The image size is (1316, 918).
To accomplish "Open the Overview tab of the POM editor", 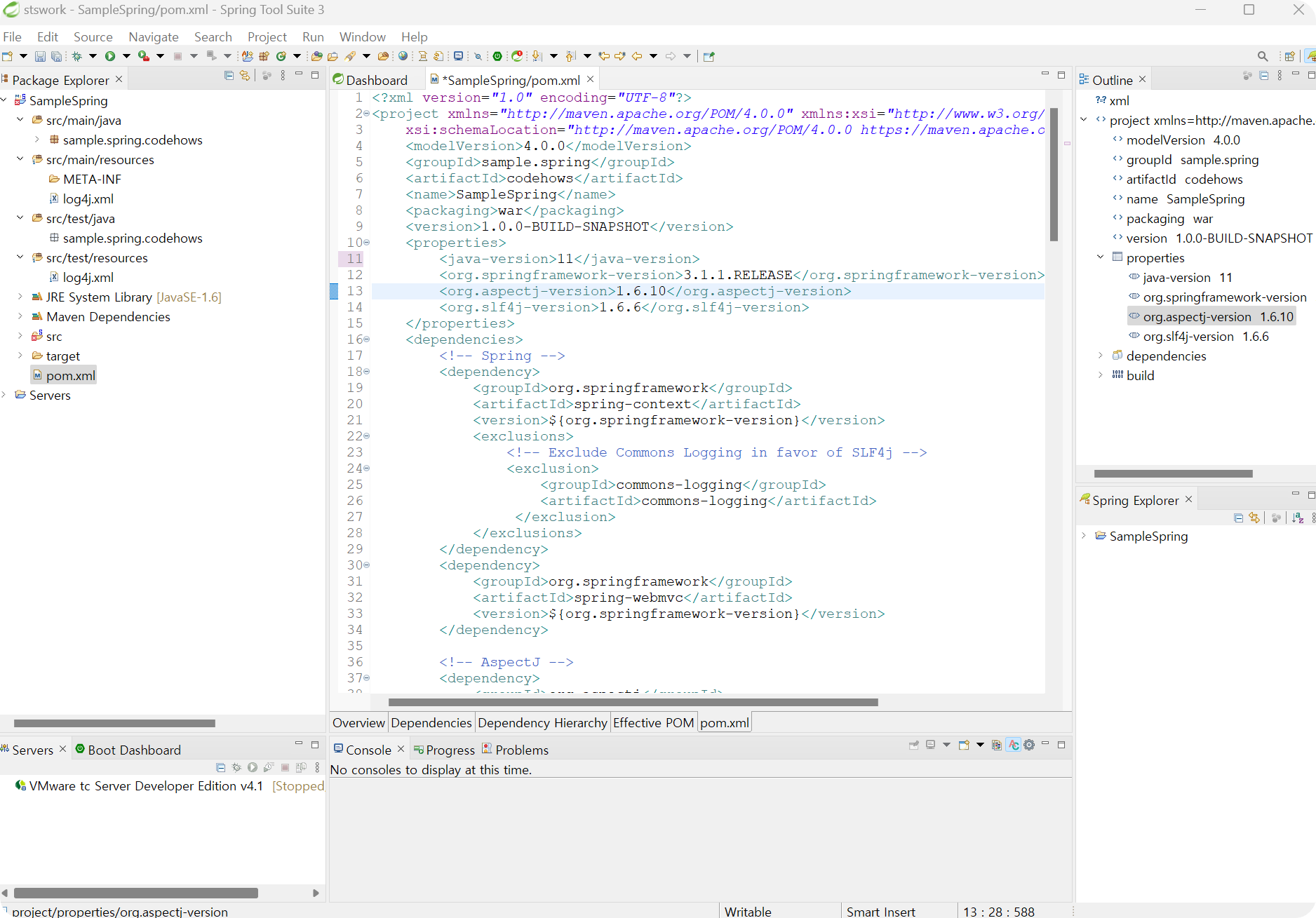I will click(x=358, y=722).
